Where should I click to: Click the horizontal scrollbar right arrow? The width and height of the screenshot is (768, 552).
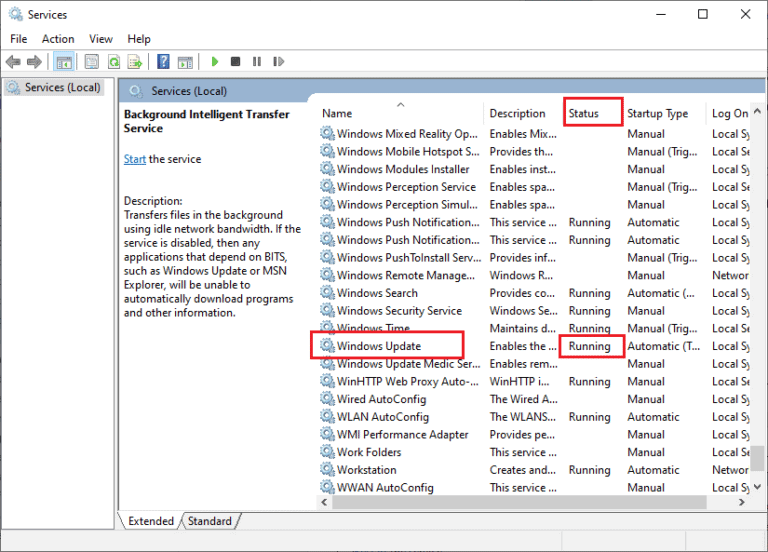tap(742, 502)
